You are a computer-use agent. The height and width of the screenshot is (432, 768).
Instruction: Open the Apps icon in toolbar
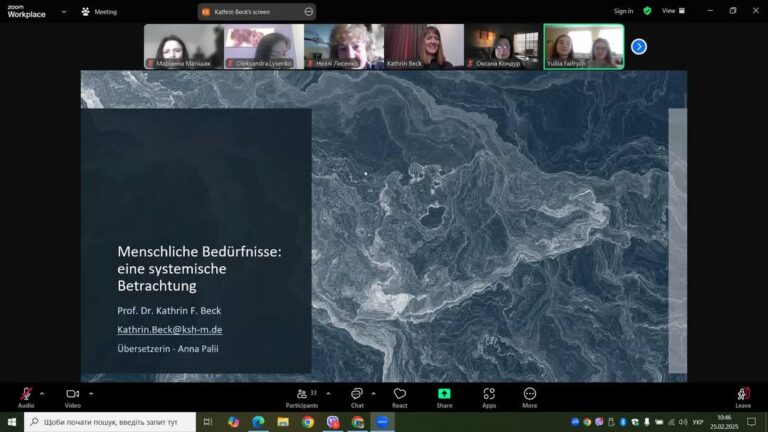[489, 394]
